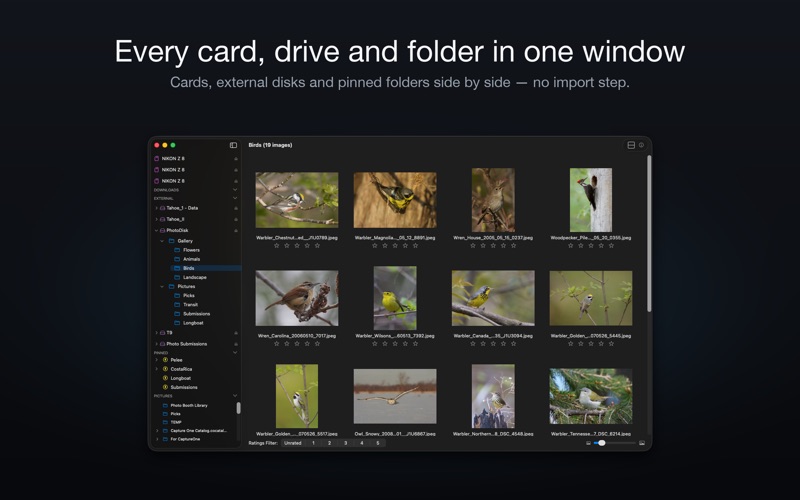
Task: Open Longboat folder under PhotoDisk Pictures
Action: click(x=193, y=323)
